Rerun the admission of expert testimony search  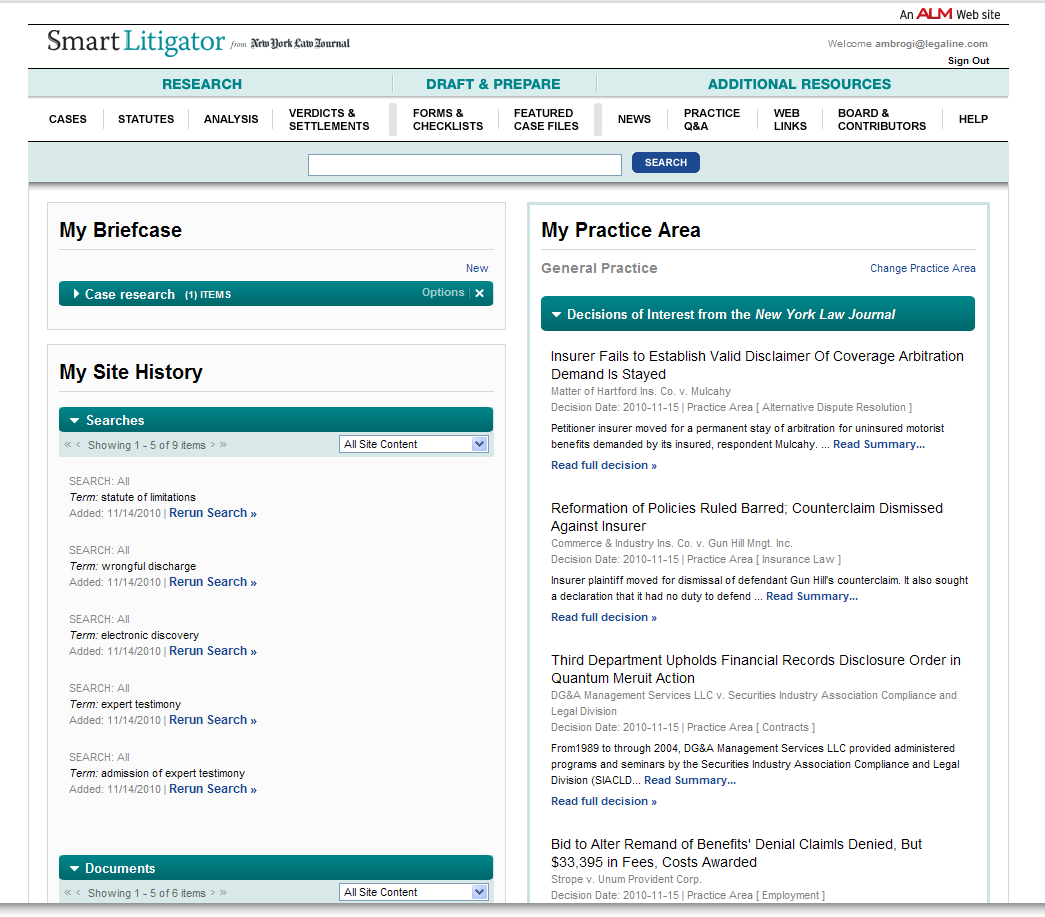click(213, 789)
